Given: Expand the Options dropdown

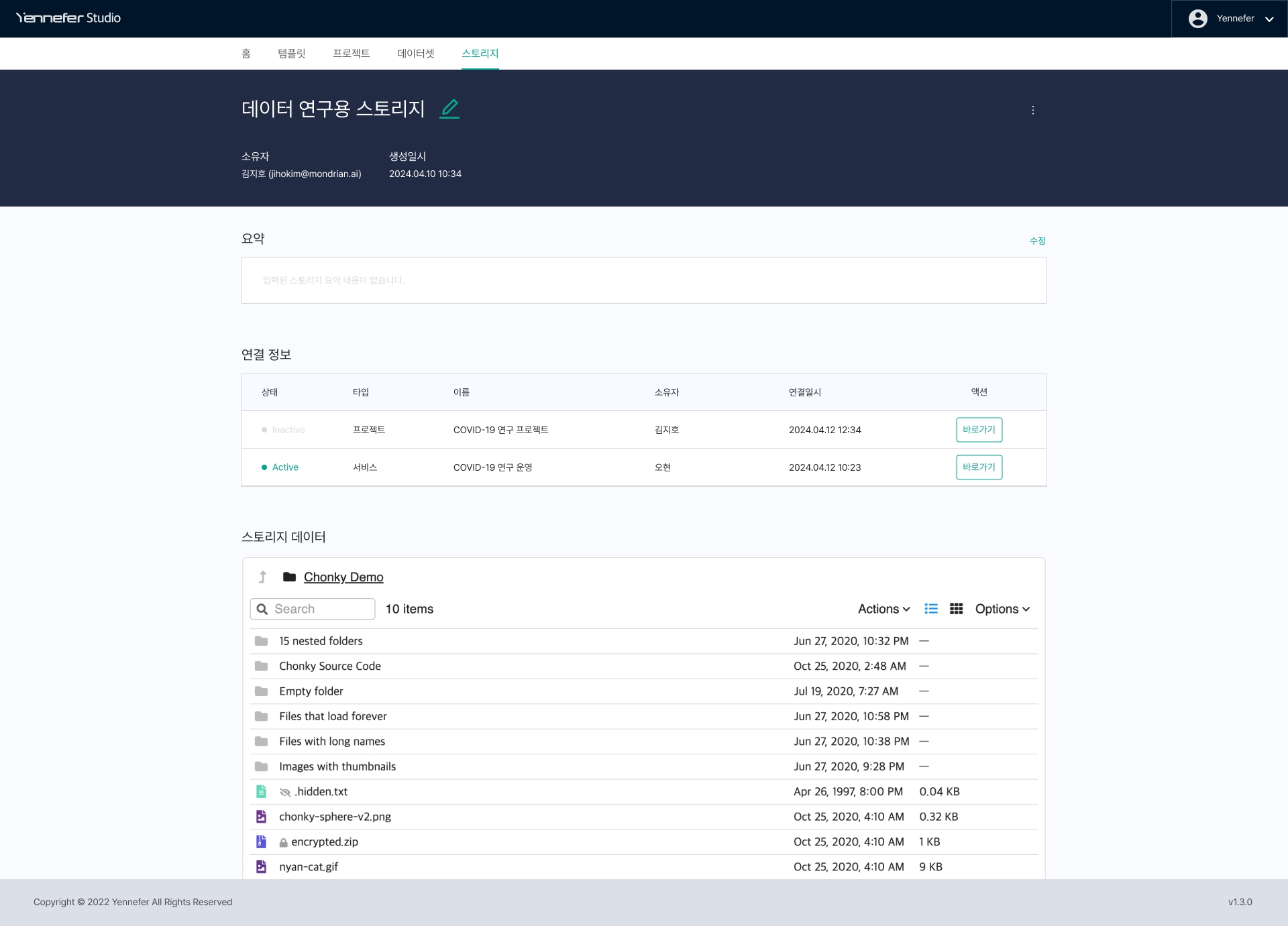Looking at the screenshot, I should tap(1002, 609).
